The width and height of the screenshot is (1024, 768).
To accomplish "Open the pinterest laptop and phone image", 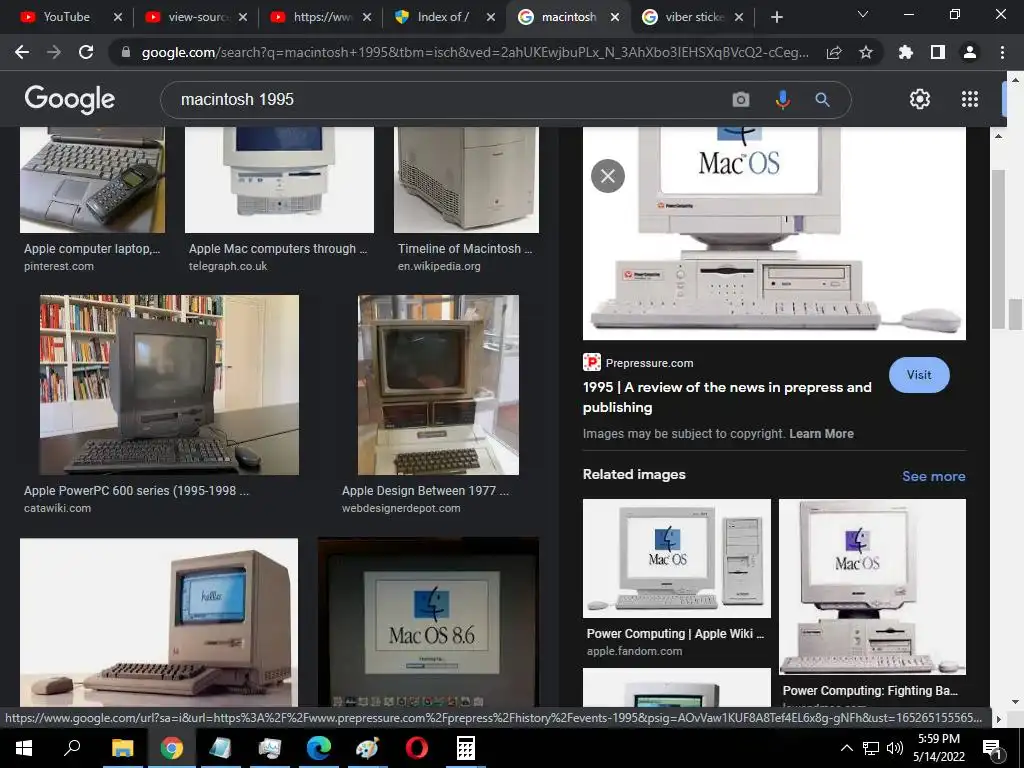I will coord(93,180).
